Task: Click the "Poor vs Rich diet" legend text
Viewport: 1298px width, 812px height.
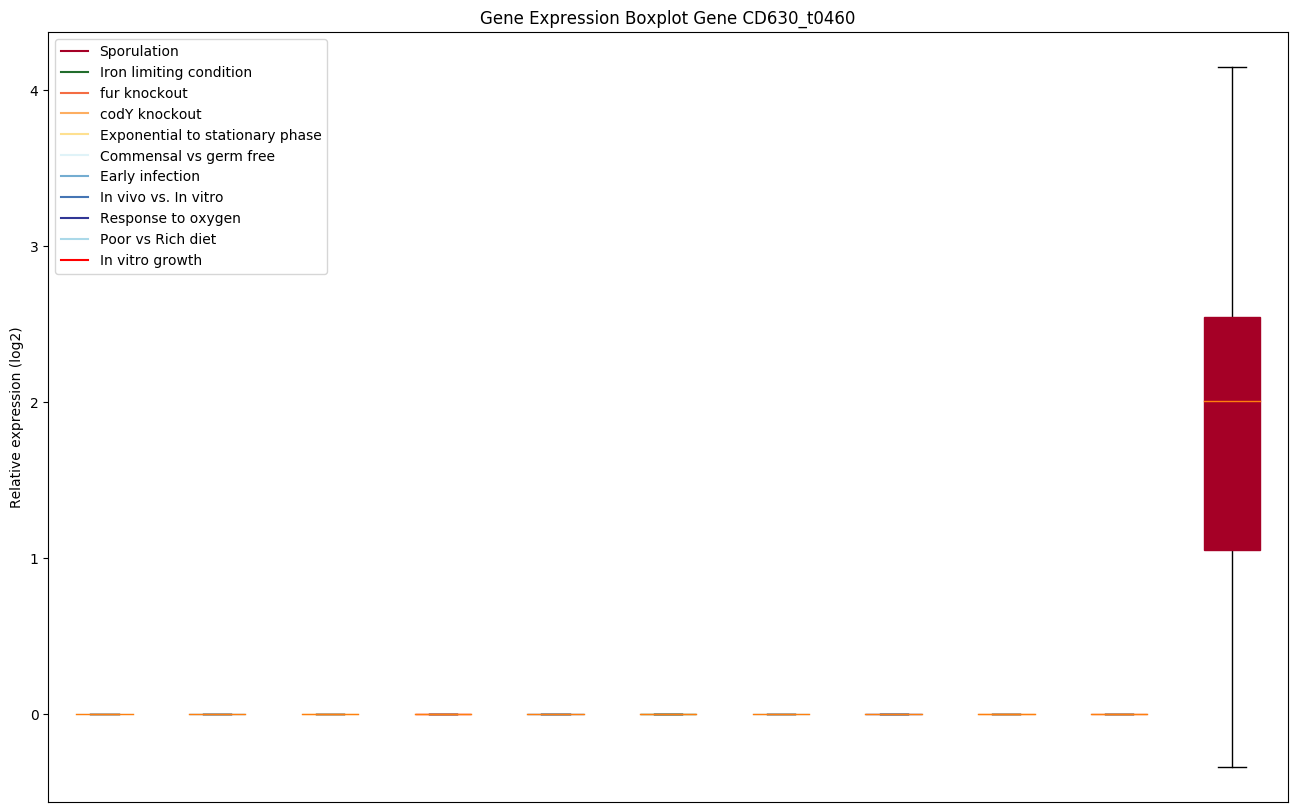Action: 157,239
